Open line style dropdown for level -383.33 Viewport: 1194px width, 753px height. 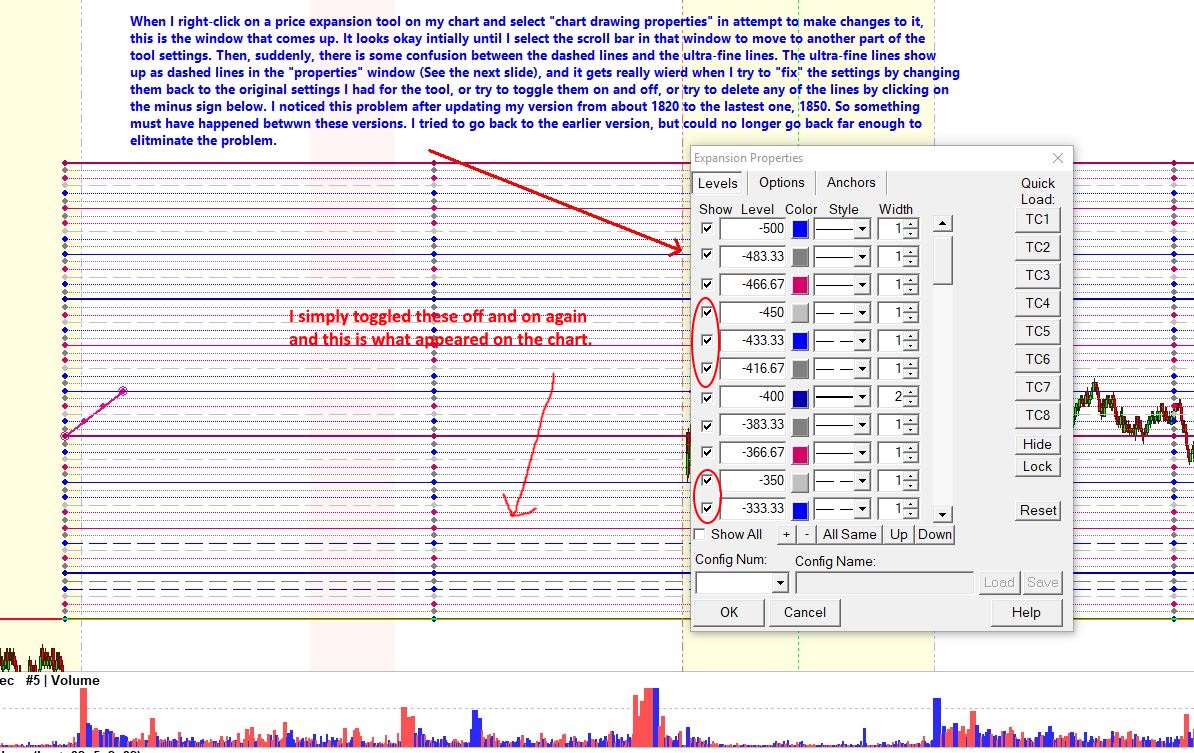862,425
